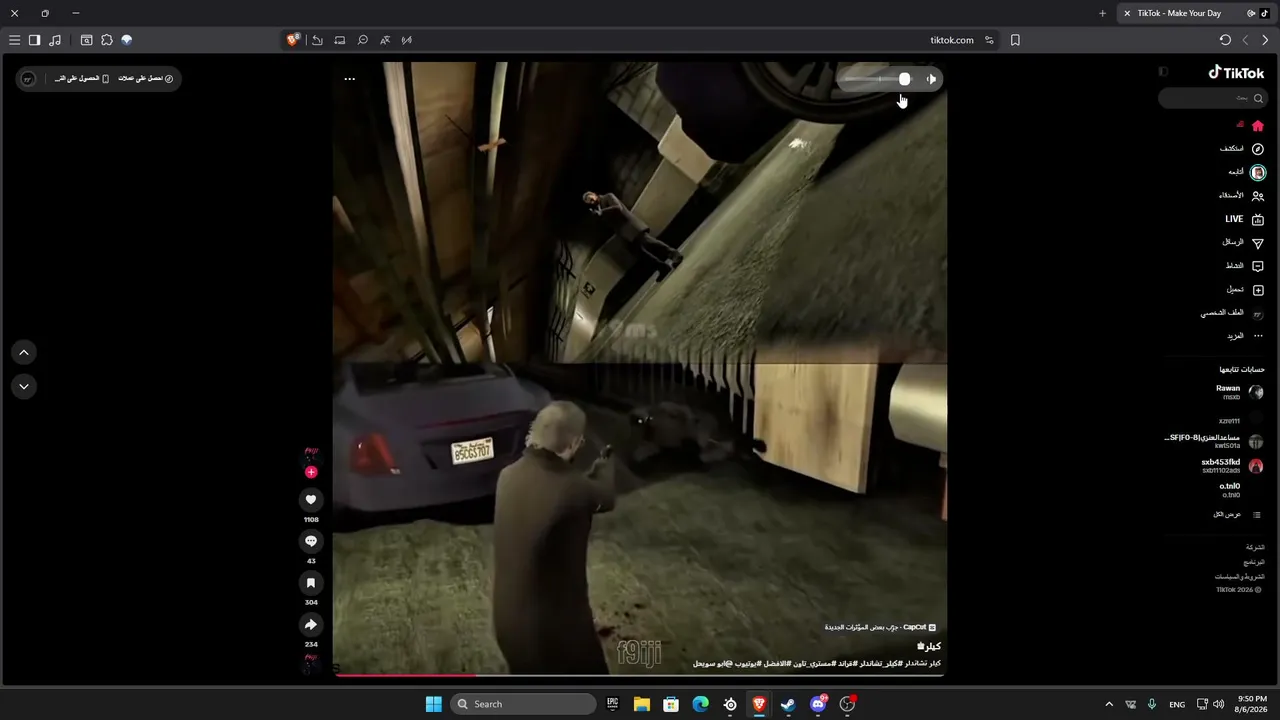Open Steam from the taskbar
This screenshot has height=720, width=1280.
(789, 704)
